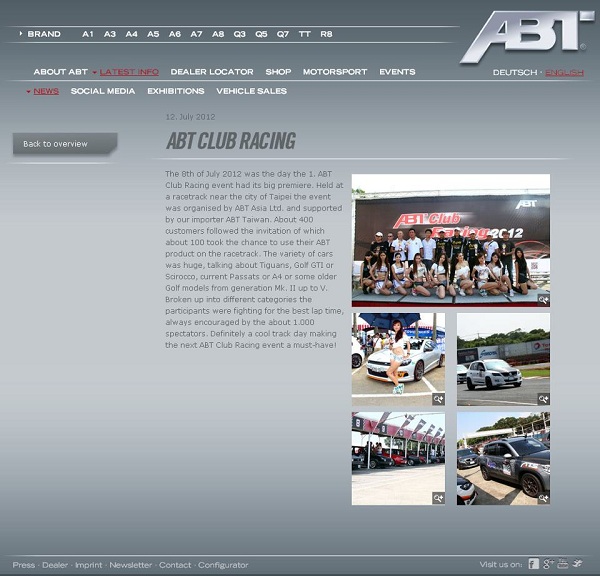Screen dimensions: 600x576
Task: Open the YouTube icon in footer
Action: [563, 564]
